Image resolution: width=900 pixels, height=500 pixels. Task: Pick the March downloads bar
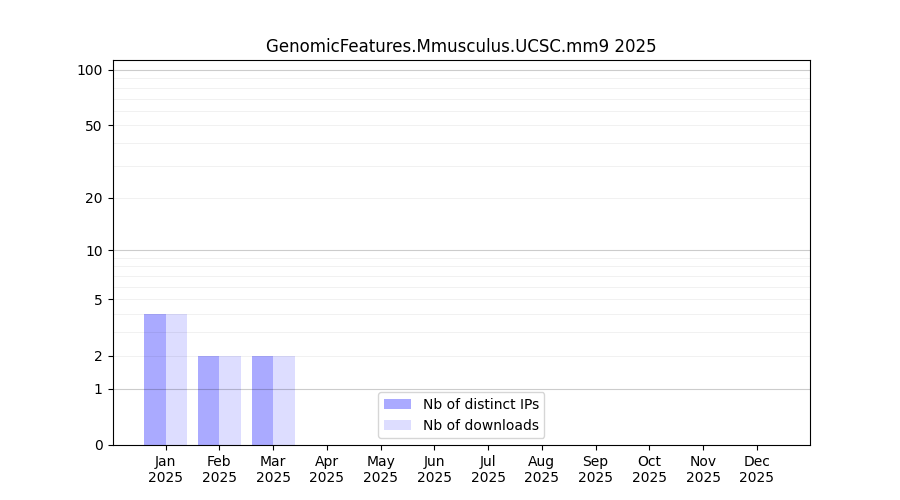coord(284,400)
